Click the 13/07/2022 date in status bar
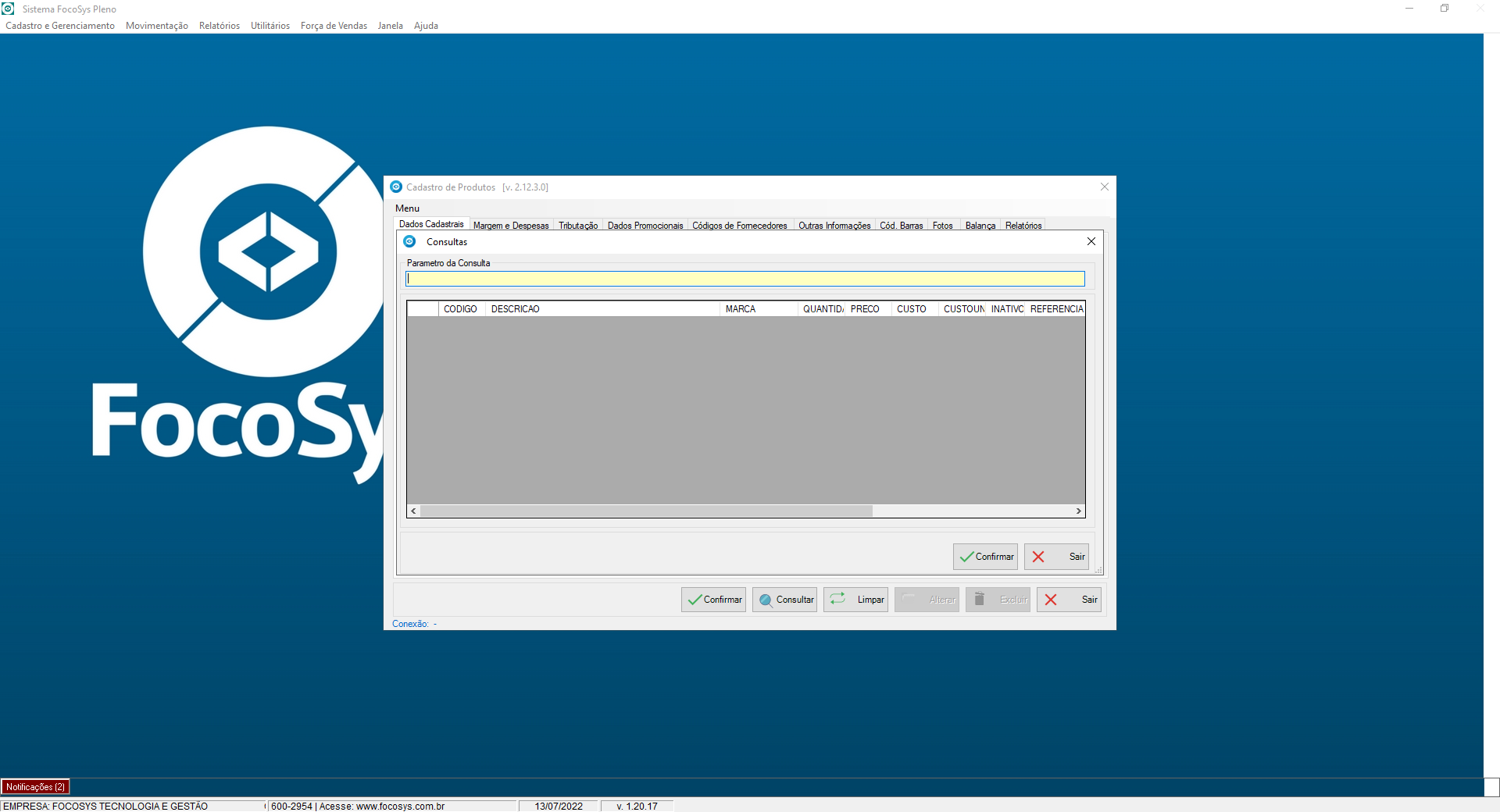The image size is (1500, 812). (559, 806)
